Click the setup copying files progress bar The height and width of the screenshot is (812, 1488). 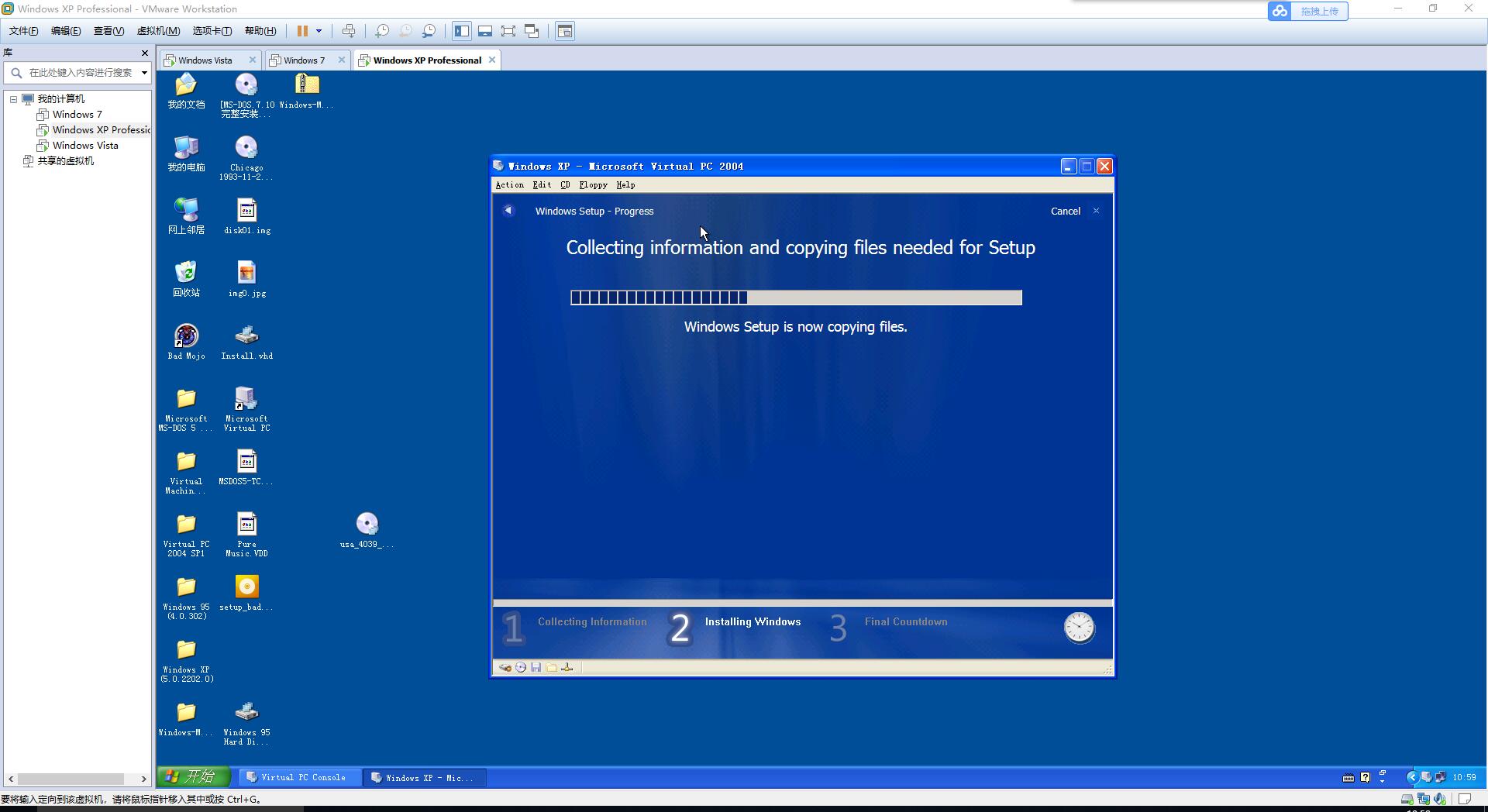point(796,298)
